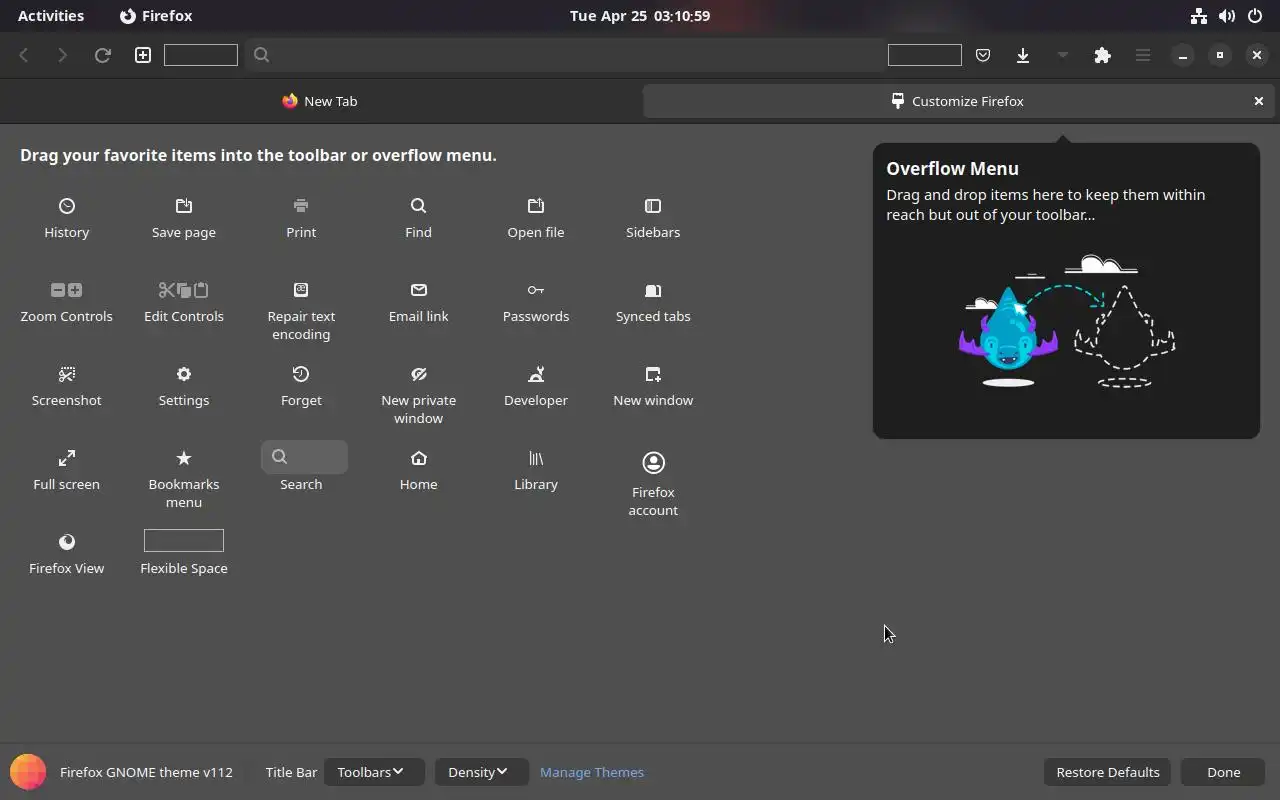1280x800 pixels.
Task: Click the Repair text encoding icon
Action: click(301, 290)
